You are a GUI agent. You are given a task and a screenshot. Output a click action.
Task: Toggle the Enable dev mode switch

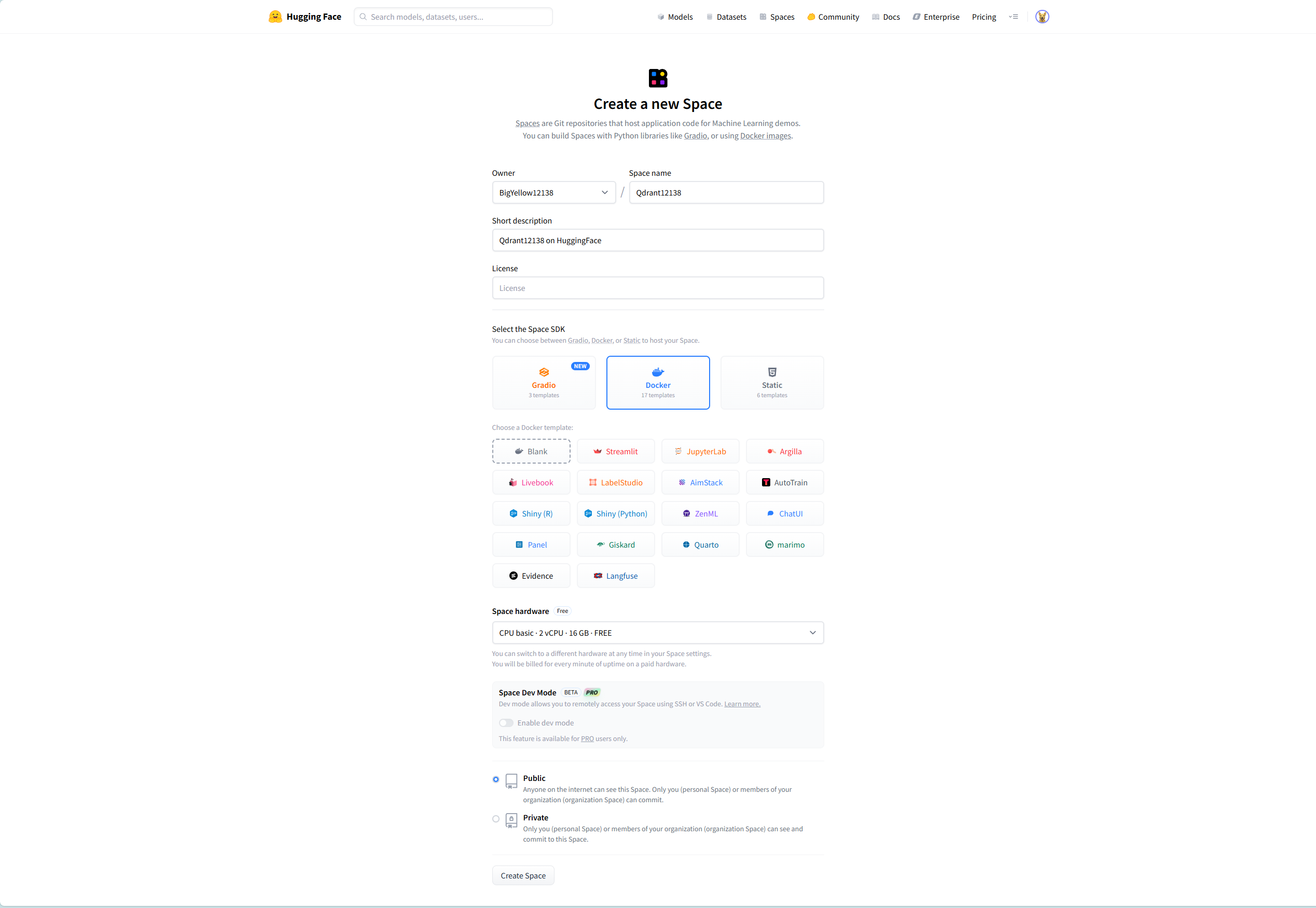pyautogui.click(x=506, y=722)
